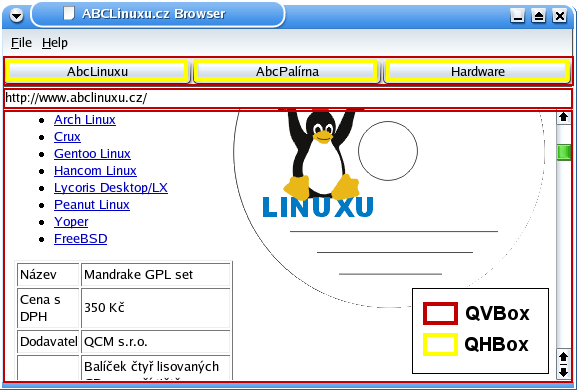Open the Hancom Linux link
Viewport: 577px width, 390px height.
tap(95, 170)
